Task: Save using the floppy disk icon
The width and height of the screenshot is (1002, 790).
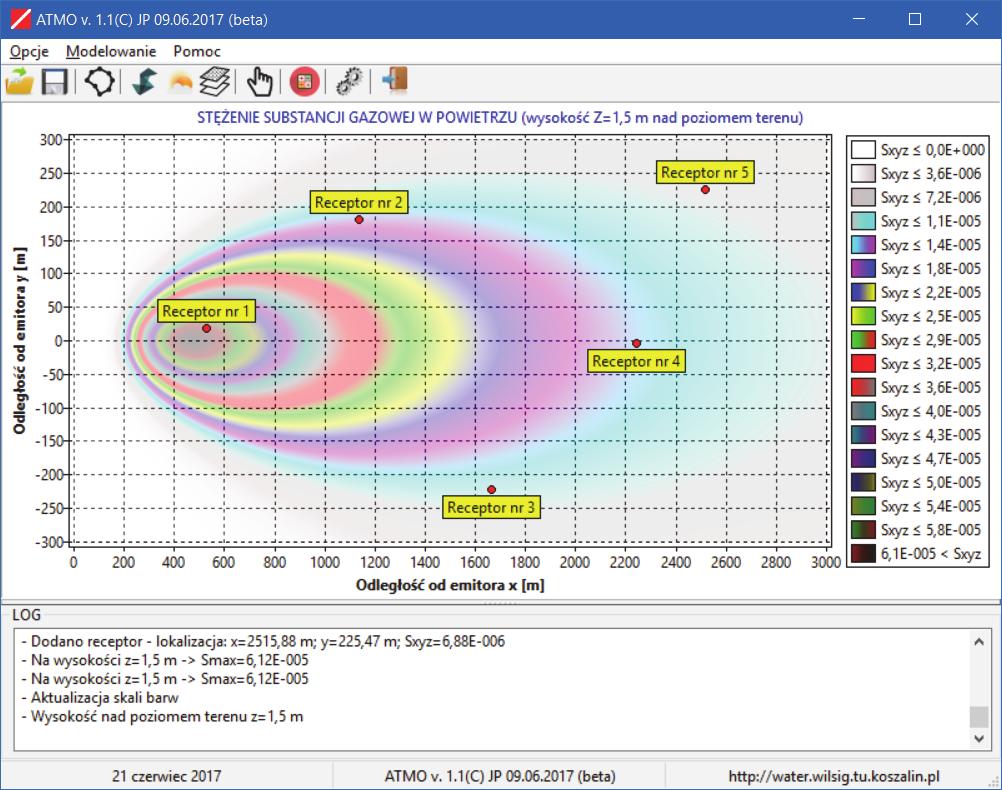Action: (x=55, y=82)
